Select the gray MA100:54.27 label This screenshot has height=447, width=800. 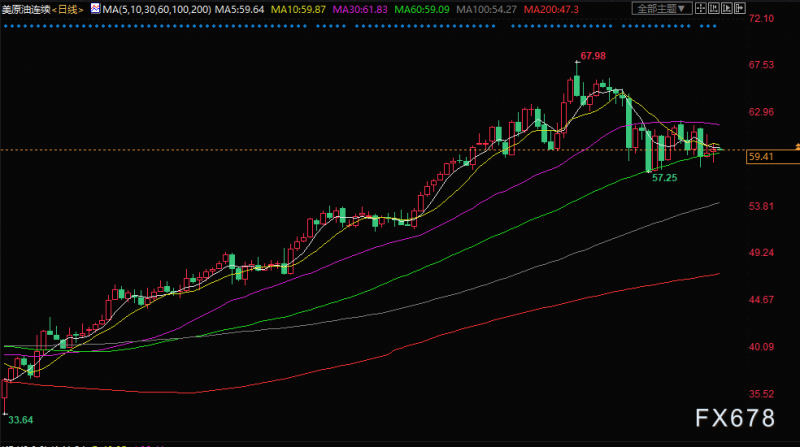(x=486, y=10)
